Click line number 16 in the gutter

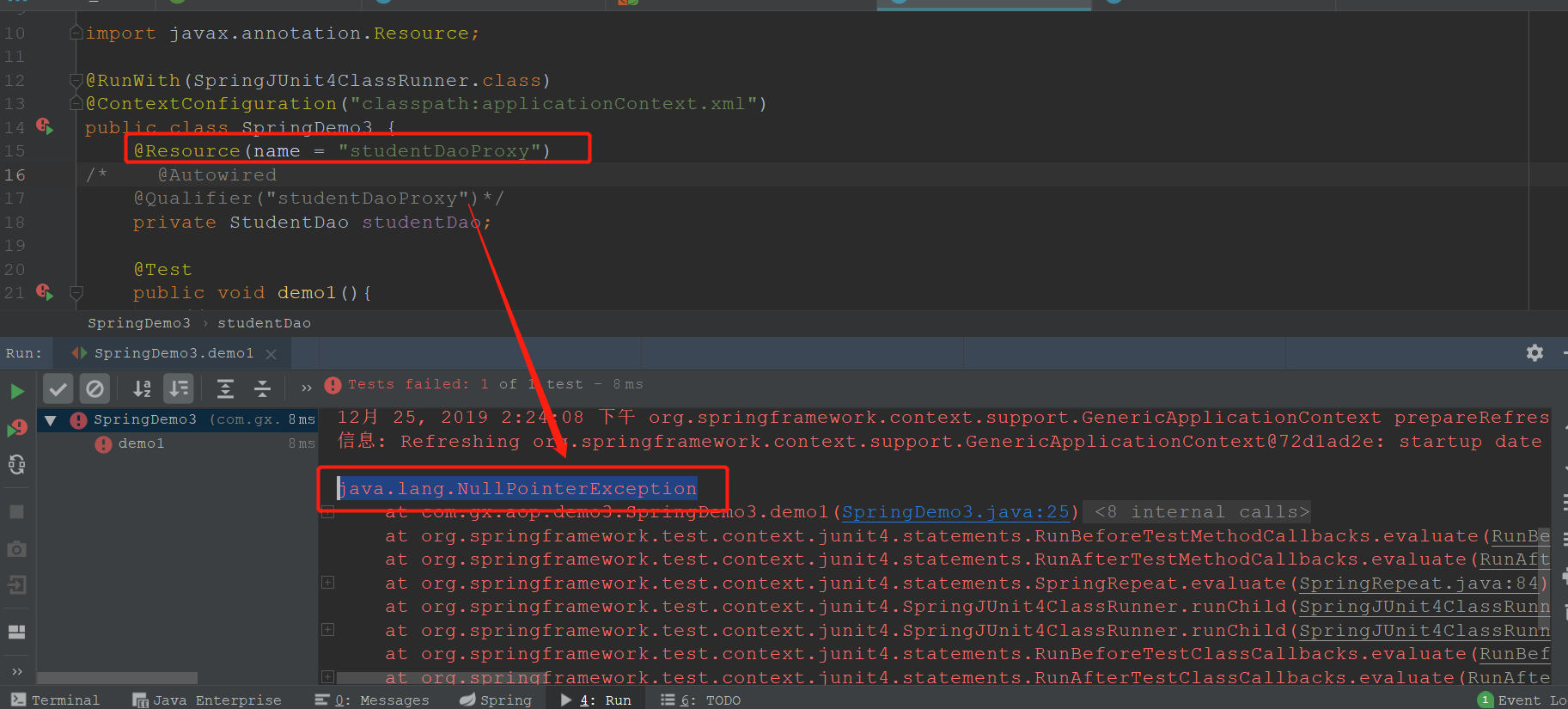tap(15, 175)
